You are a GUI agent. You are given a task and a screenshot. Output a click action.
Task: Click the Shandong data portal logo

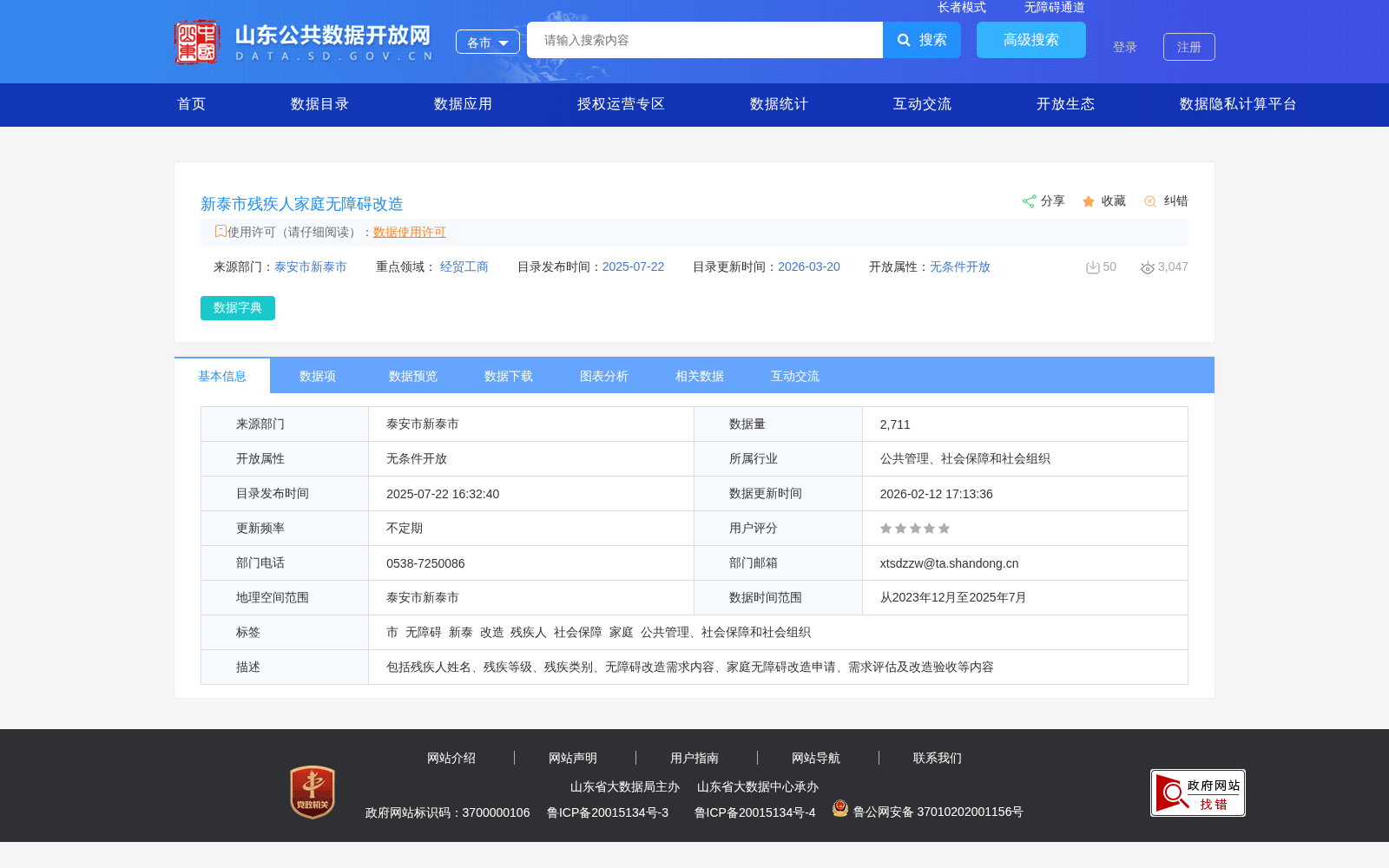[x=304, y=42]
